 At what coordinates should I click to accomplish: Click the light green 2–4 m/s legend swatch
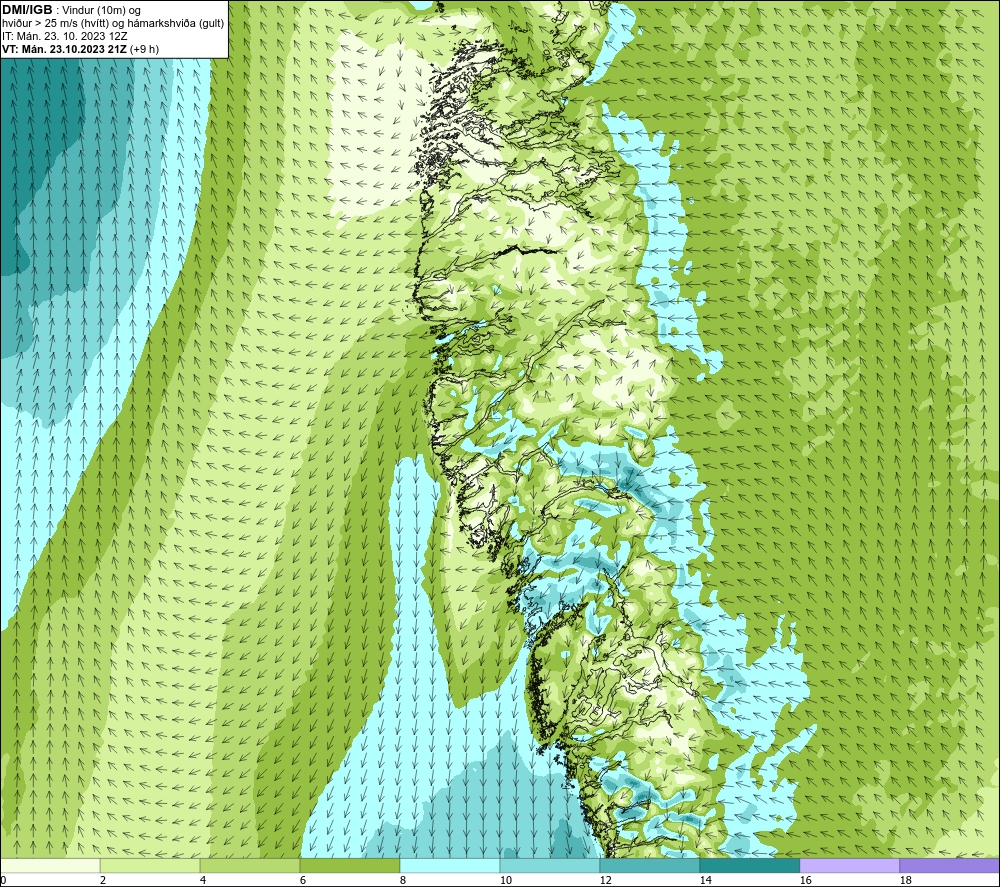click(150, 865)
